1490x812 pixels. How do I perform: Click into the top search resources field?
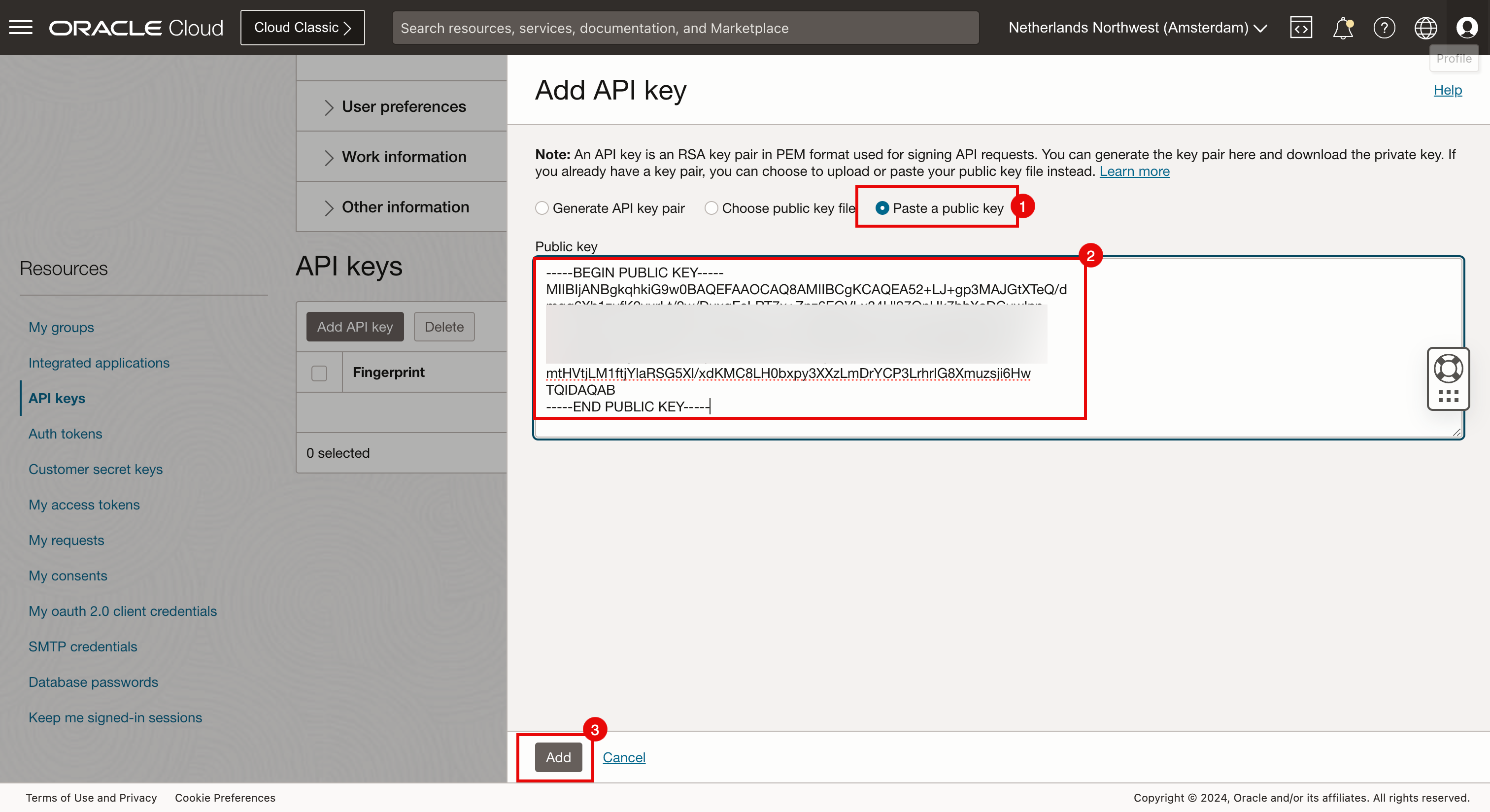click(x=685, y=28)
